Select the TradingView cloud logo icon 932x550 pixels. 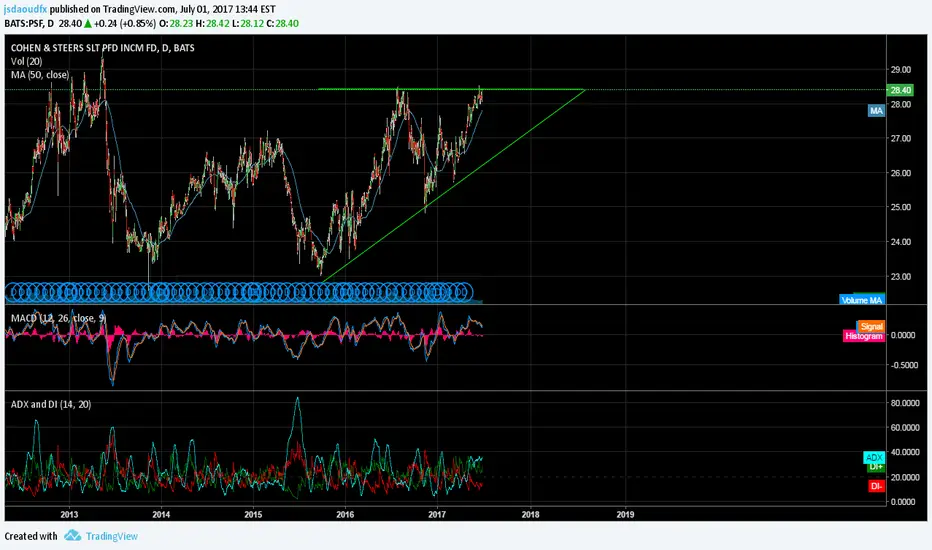click(x=73, y=536)
